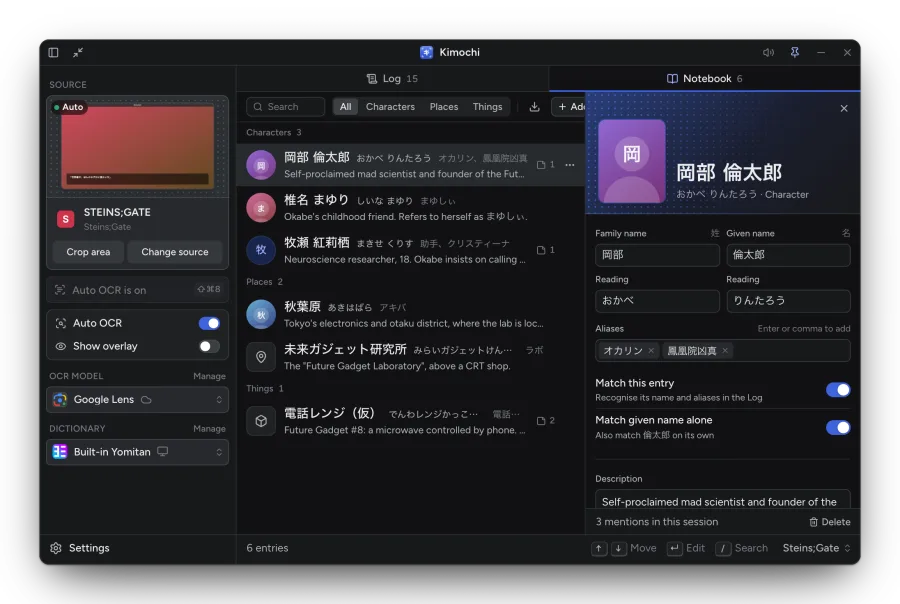The image size is (900, 604).
Task: Pin the window with pin icon
Action: (794, 52)
